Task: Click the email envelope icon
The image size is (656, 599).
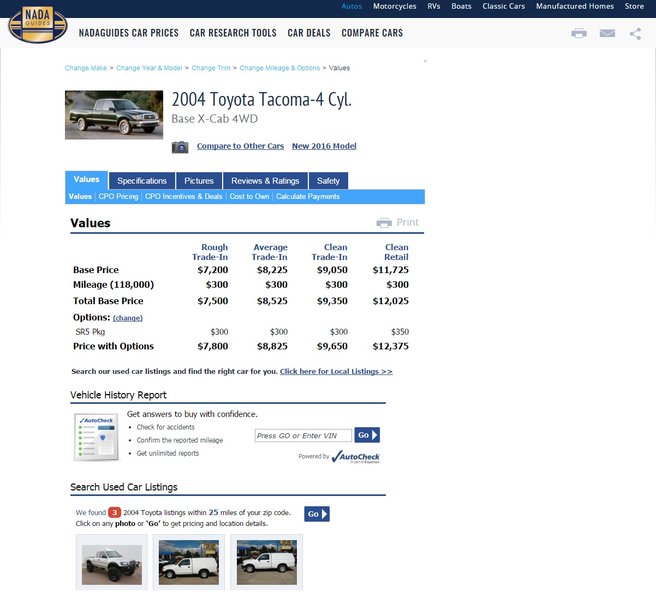Action: pyautogui.click(x=607, y=33)
